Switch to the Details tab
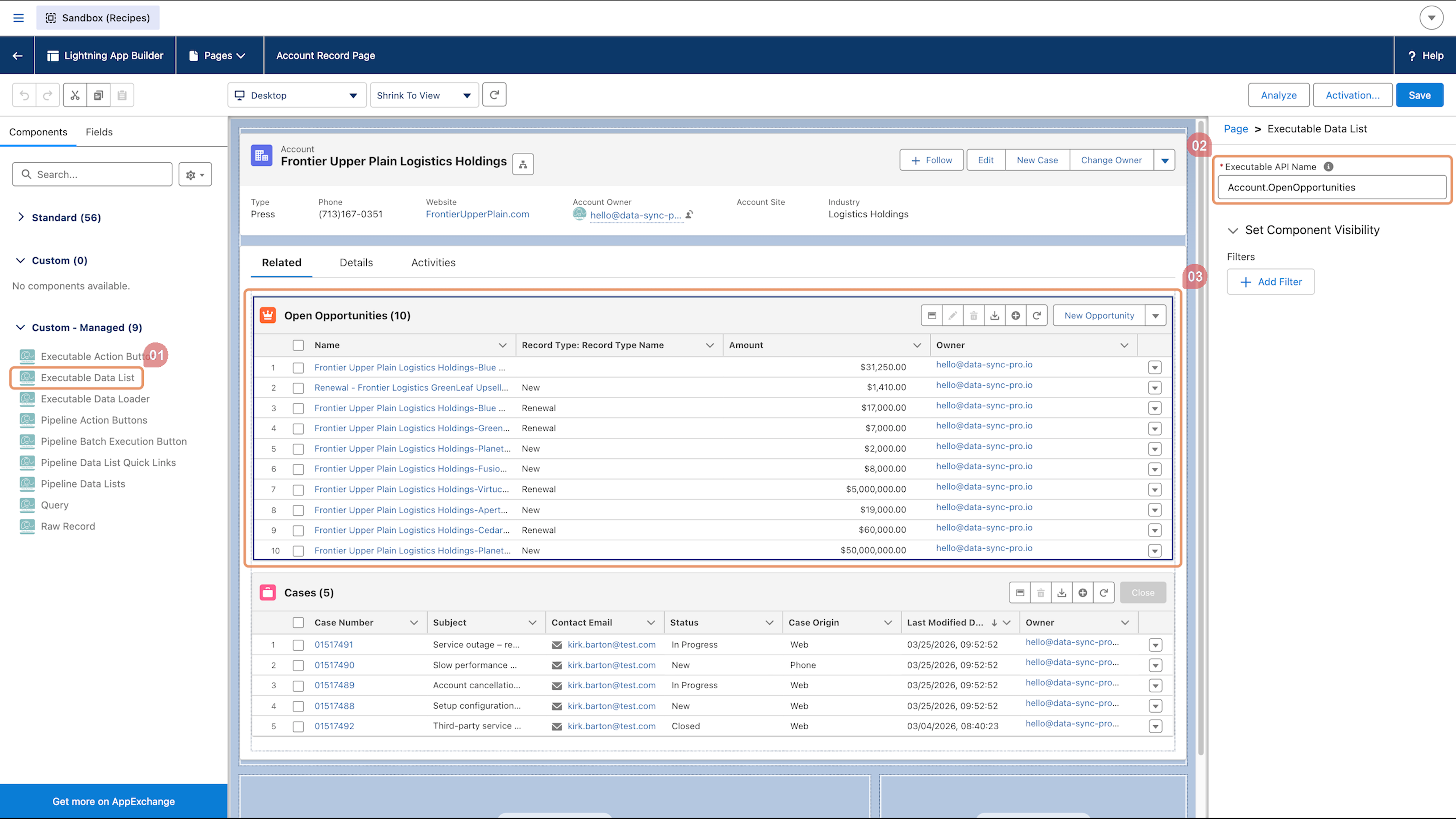The height and width of the screenshot is (819, 1456). click(356, 262)
